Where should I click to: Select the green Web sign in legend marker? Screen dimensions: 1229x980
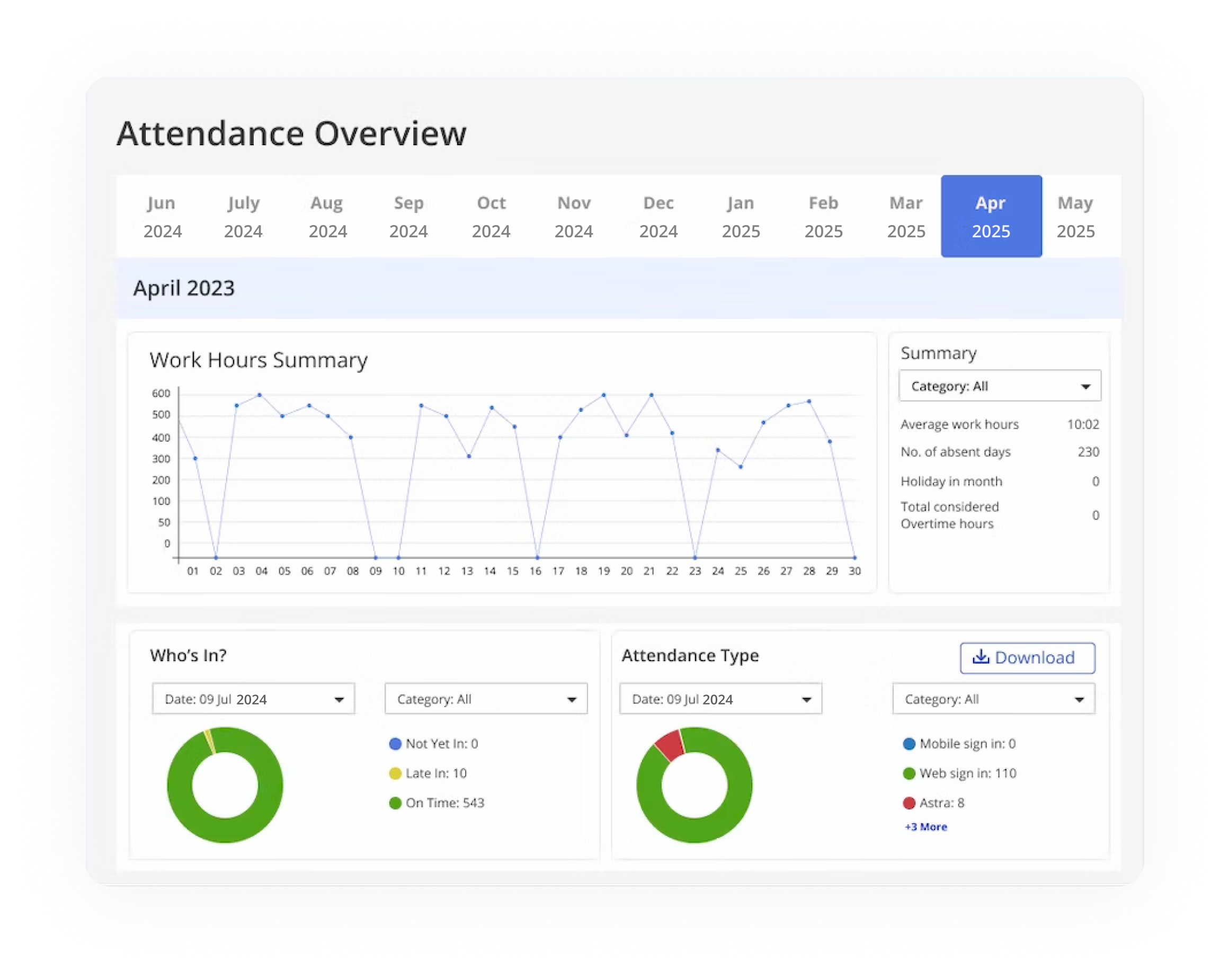click(910, 773)
